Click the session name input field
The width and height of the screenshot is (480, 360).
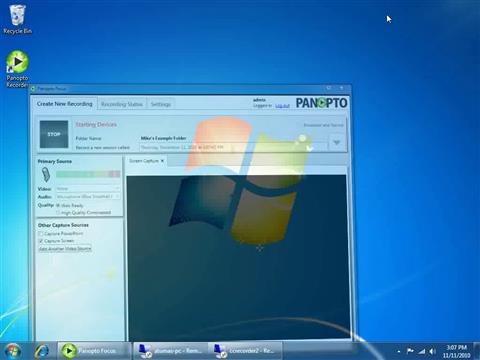233,147
